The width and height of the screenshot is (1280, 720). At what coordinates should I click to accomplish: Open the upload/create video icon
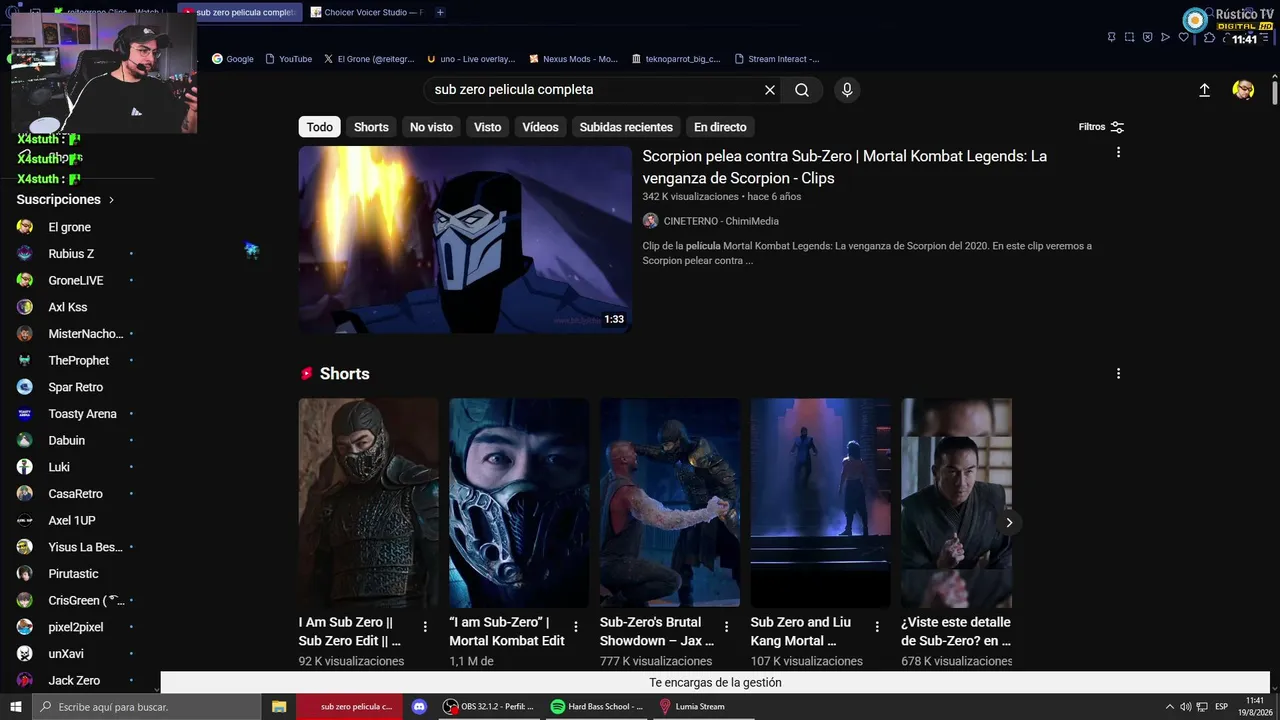[1204, 90]
